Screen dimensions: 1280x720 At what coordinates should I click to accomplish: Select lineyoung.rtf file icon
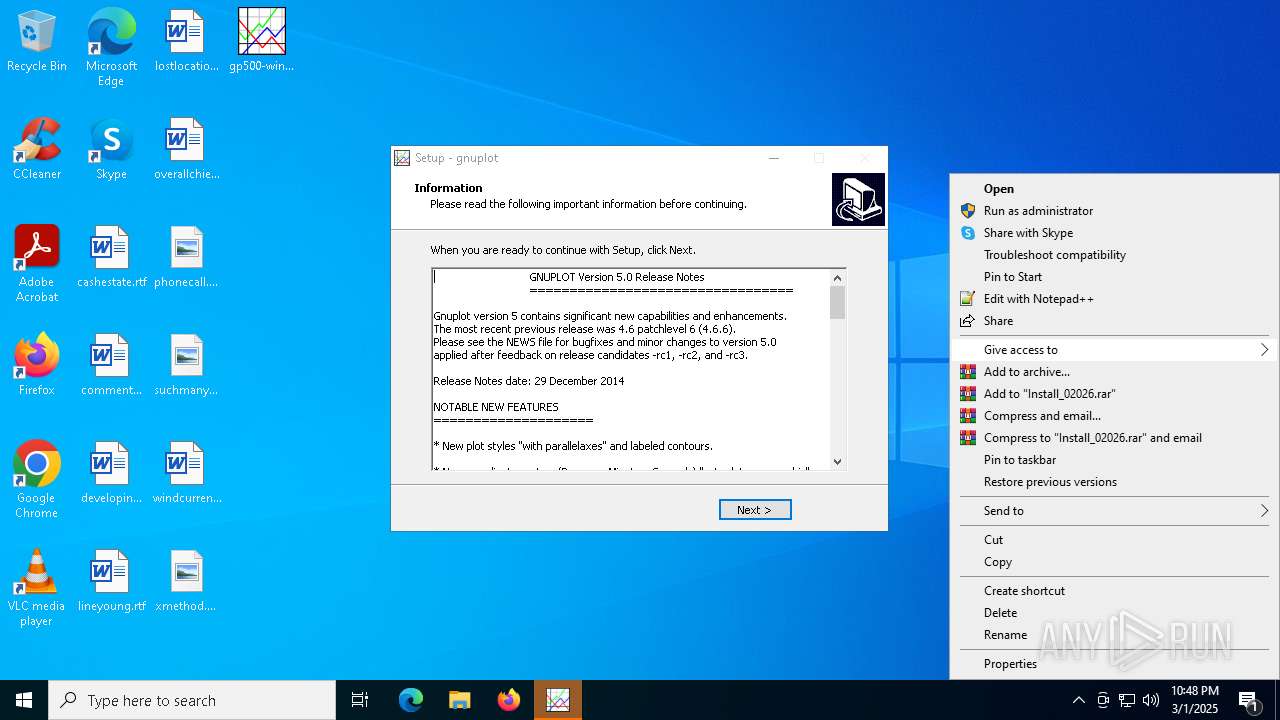pyautogui.click(x=111, y=581)
